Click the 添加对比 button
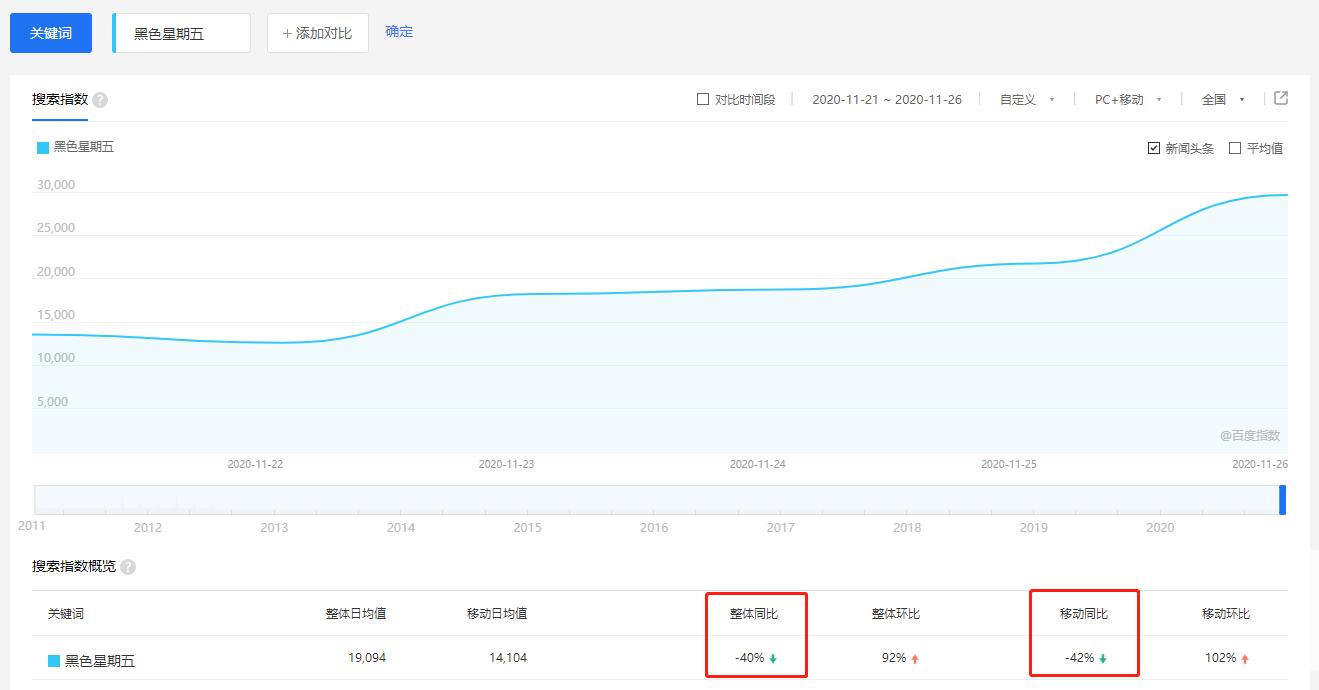This screenshot has height=690, width=1319. coord(318,33)
